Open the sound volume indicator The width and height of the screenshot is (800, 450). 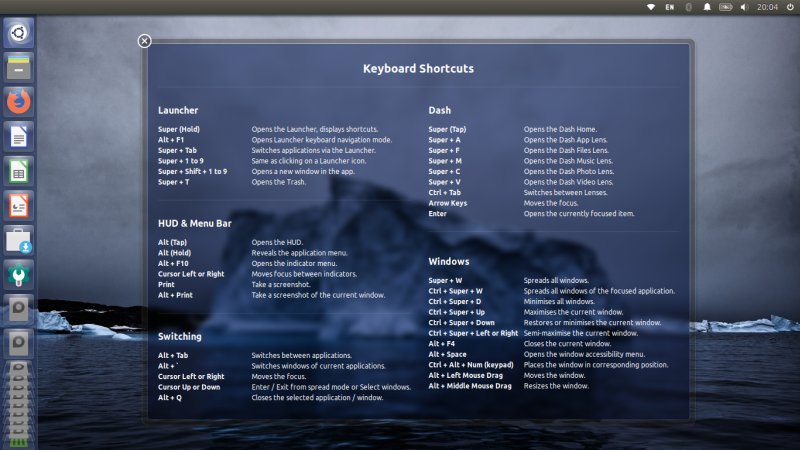(746, 7)
